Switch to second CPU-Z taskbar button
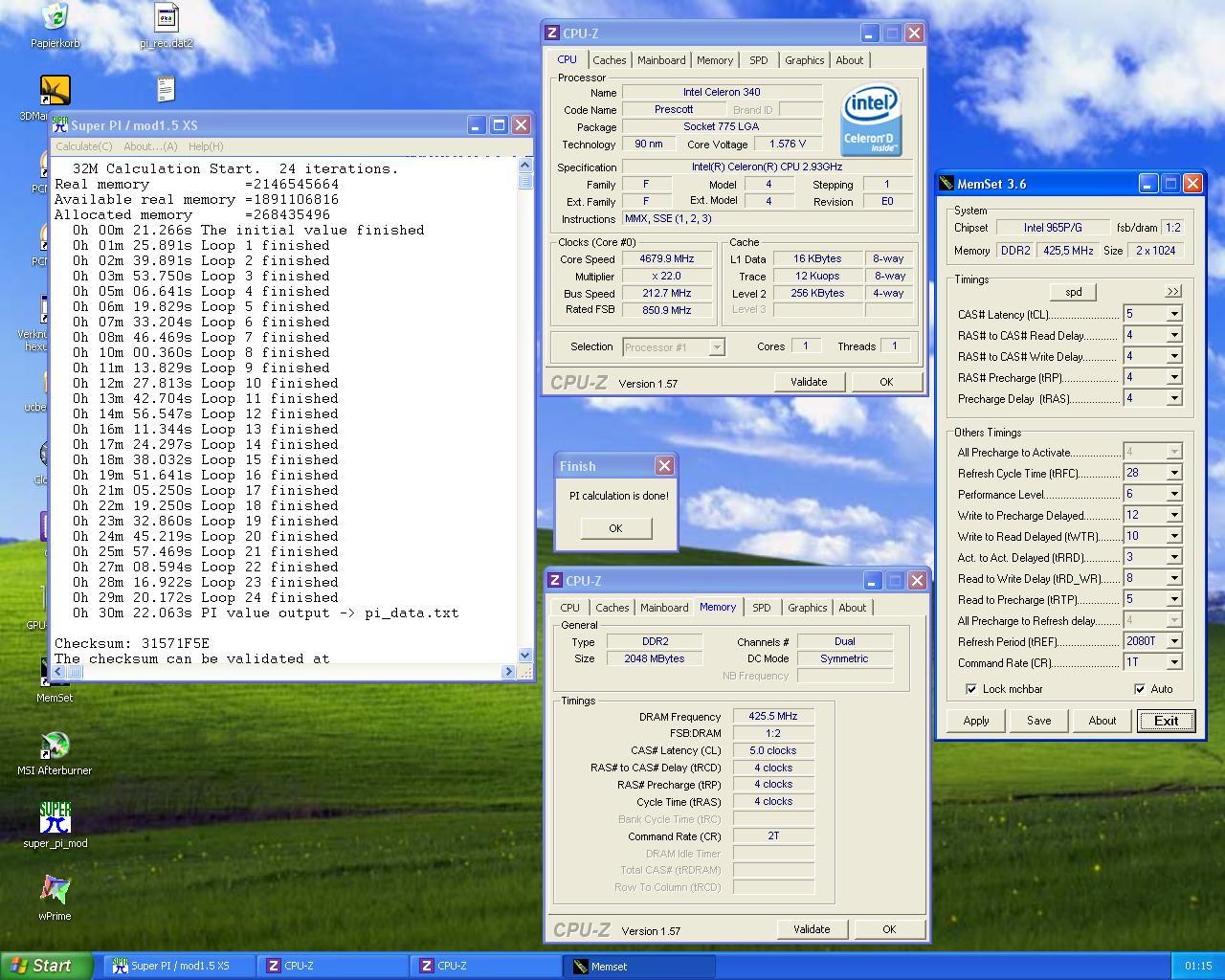 (486, 966)
